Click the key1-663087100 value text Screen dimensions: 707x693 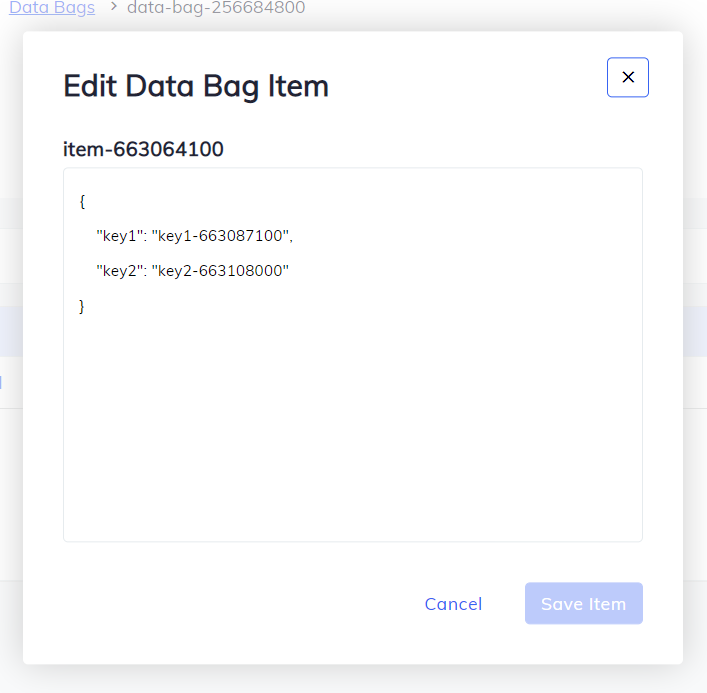click(x=220, y=236)
